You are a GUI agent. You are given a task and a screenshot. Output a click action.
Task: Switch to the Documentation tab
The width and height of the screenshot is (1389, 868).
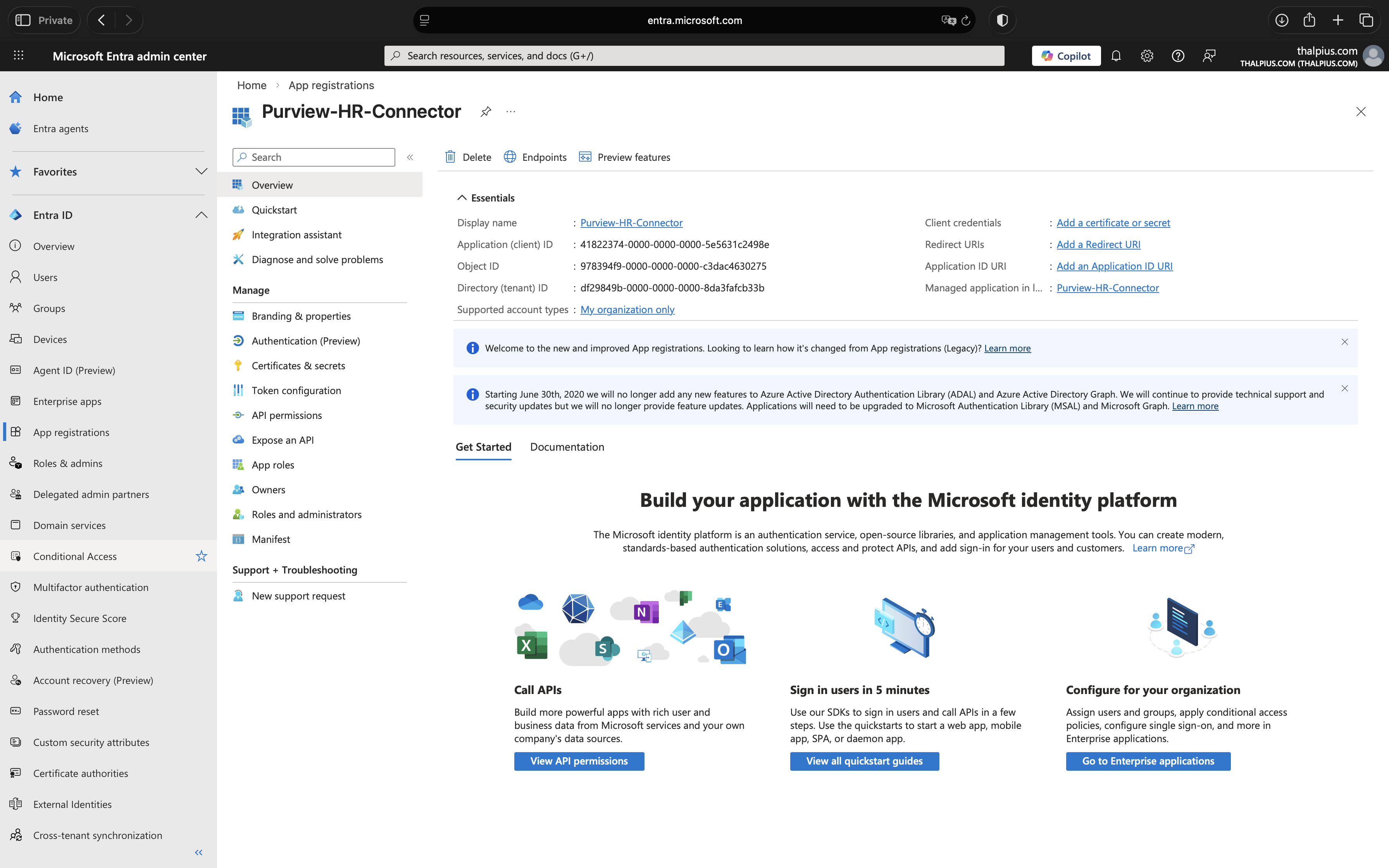[567, 447]
